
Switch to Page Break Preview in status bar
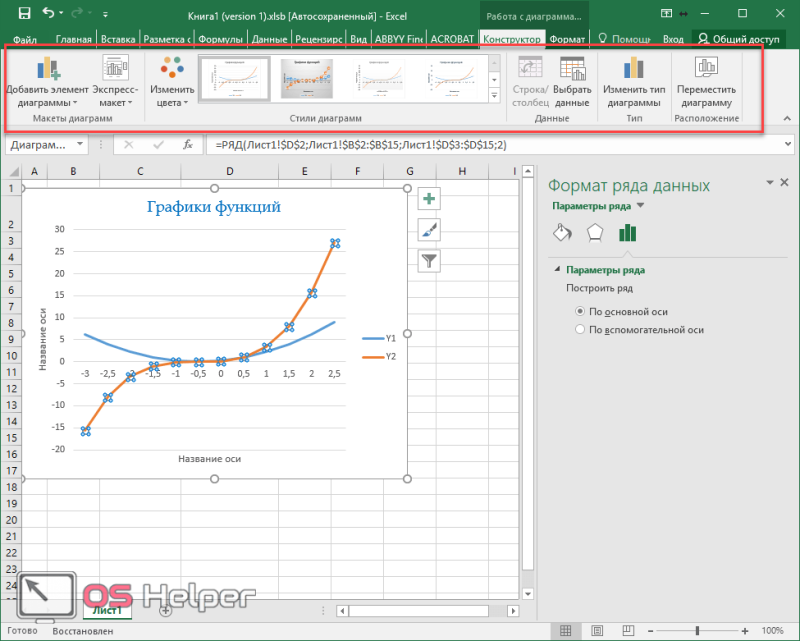point(628,631)
